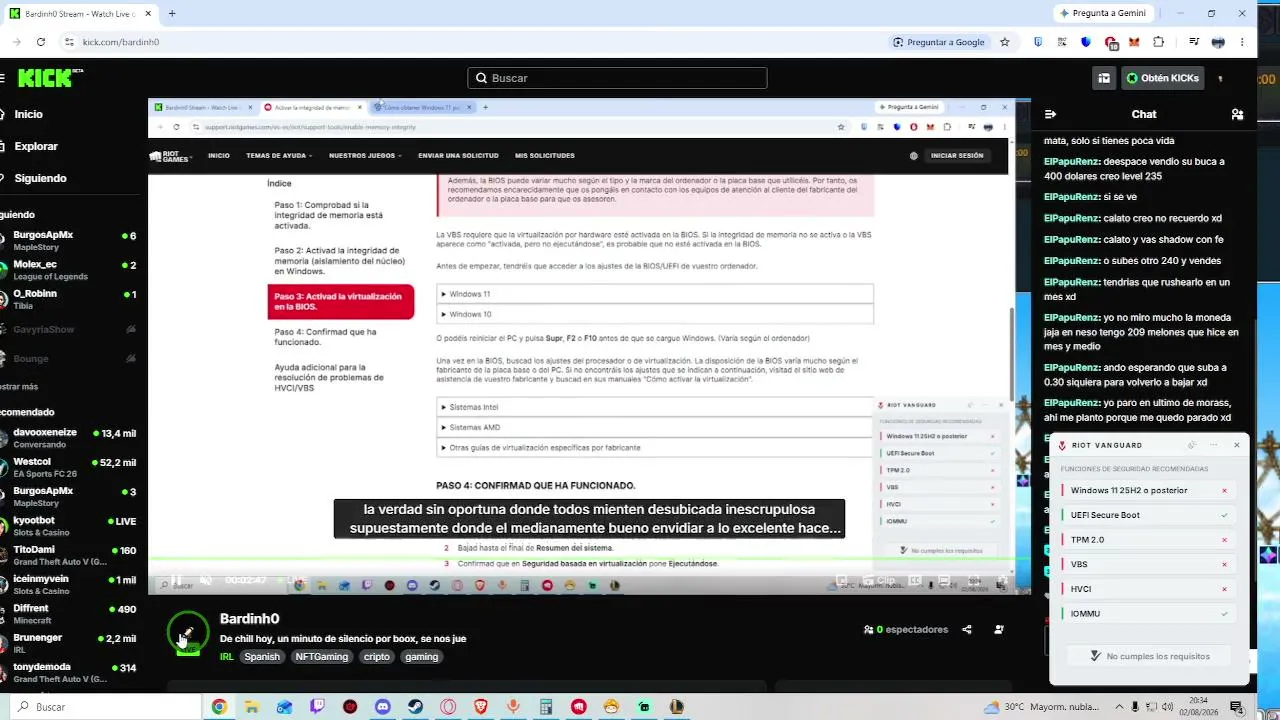Open O_Robinn channel in sidebar
This screenshot has width=1280, height=720.
point(70,299)
